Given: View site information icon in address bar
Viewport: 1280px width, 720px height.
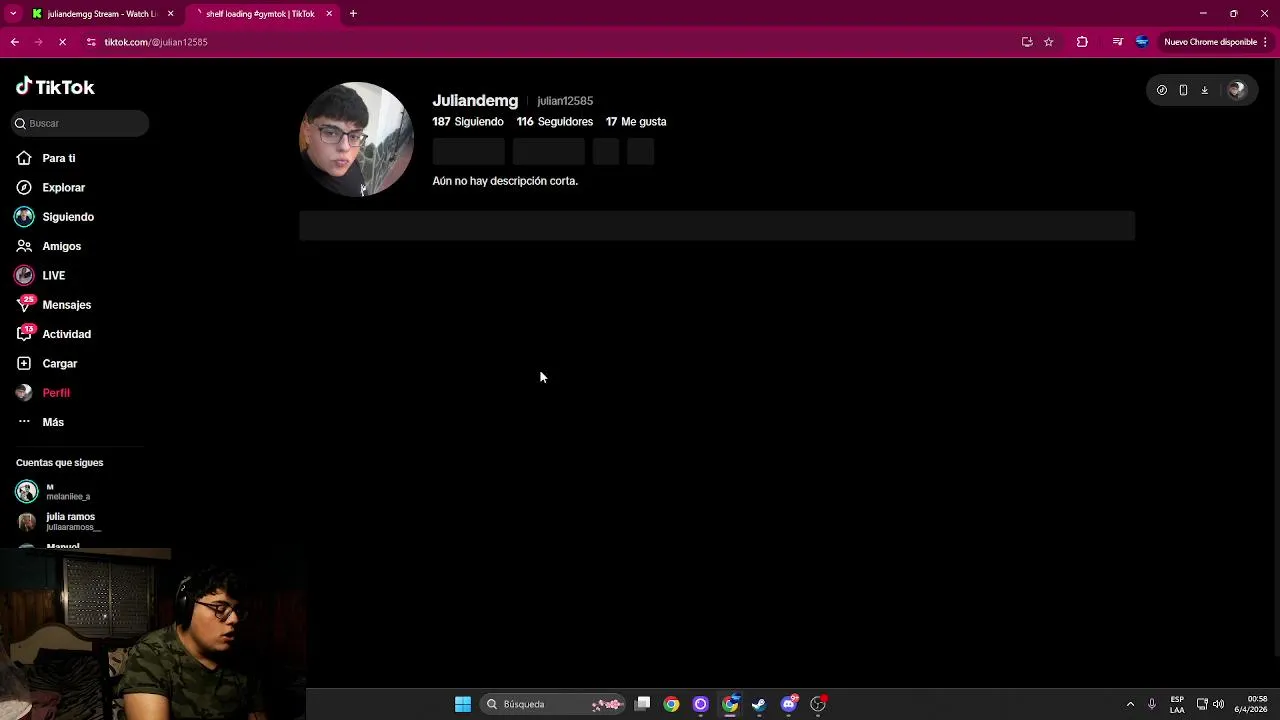Looking at the screenshot, I should 91,42.
